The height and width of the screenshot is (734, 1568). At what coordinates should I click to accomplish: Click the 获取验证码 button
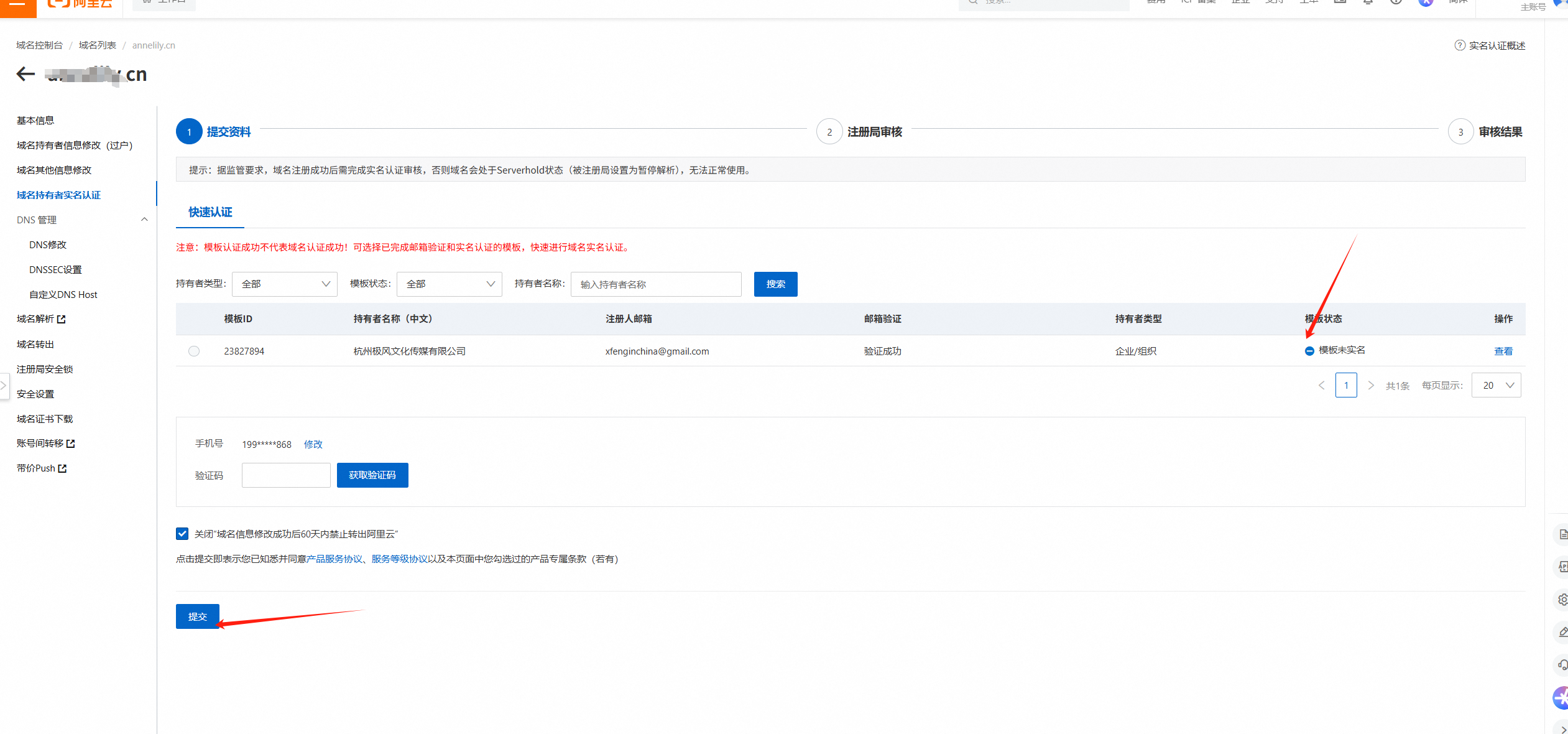372,475
